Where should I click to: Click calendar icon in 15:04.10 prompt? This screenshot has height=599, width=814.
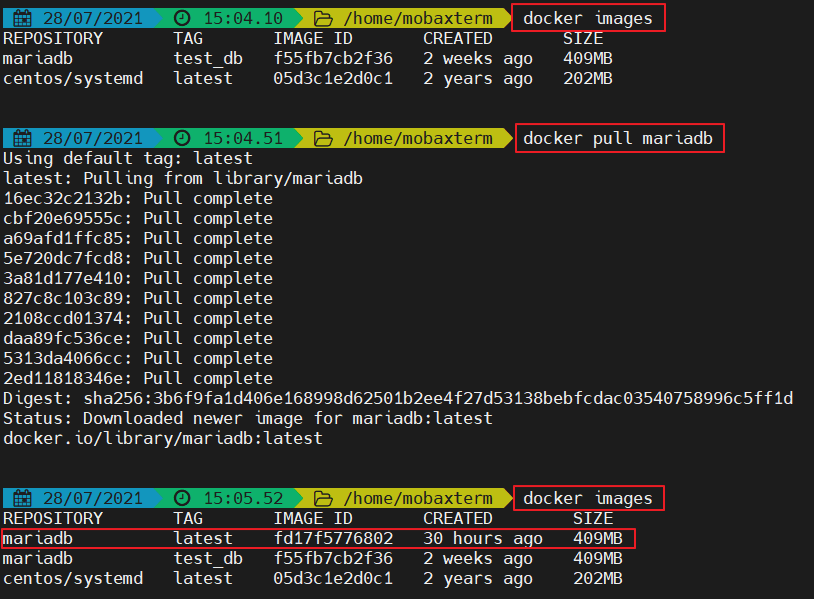pos(22,19)
